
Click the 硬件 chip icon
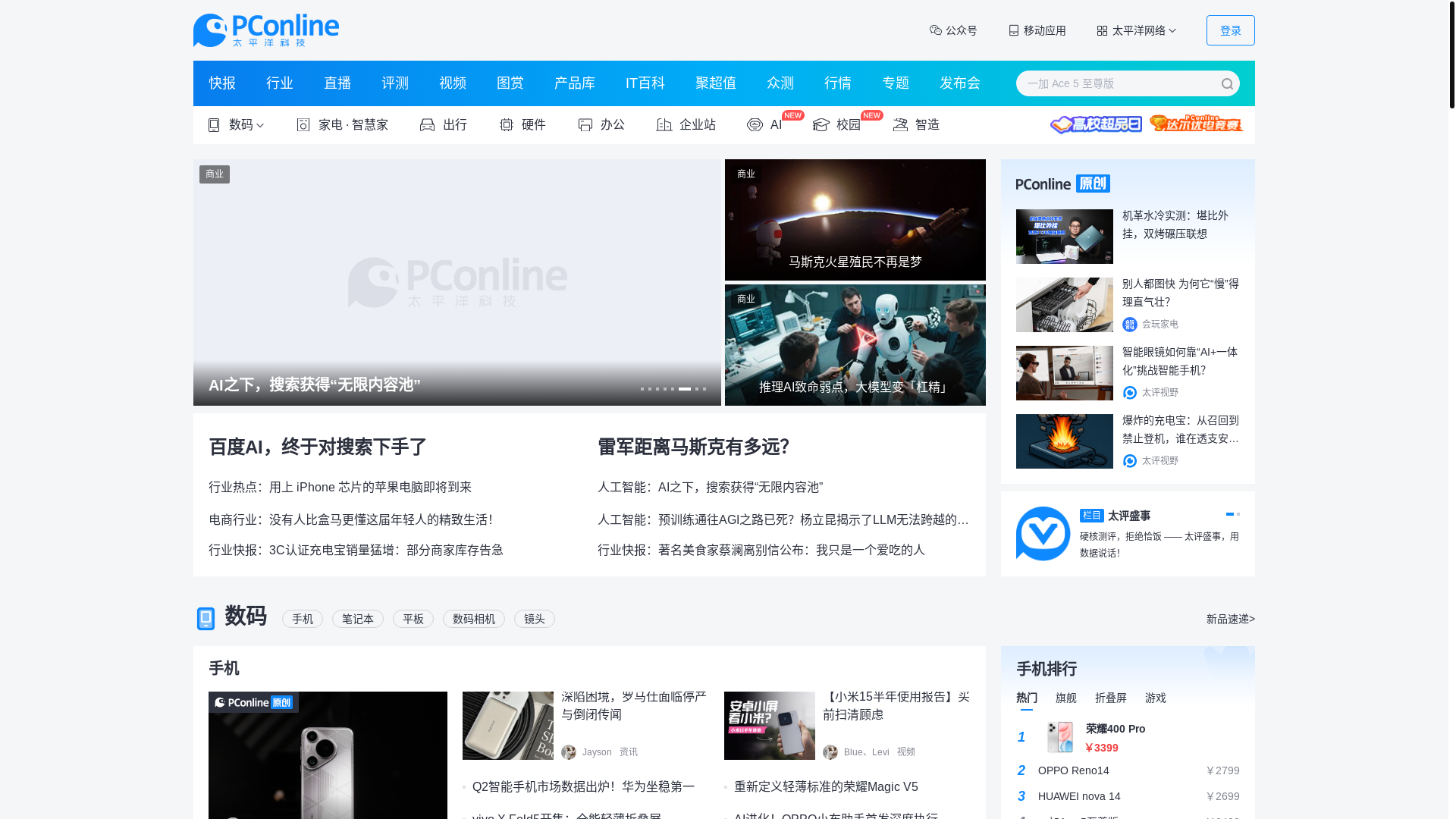507,125
